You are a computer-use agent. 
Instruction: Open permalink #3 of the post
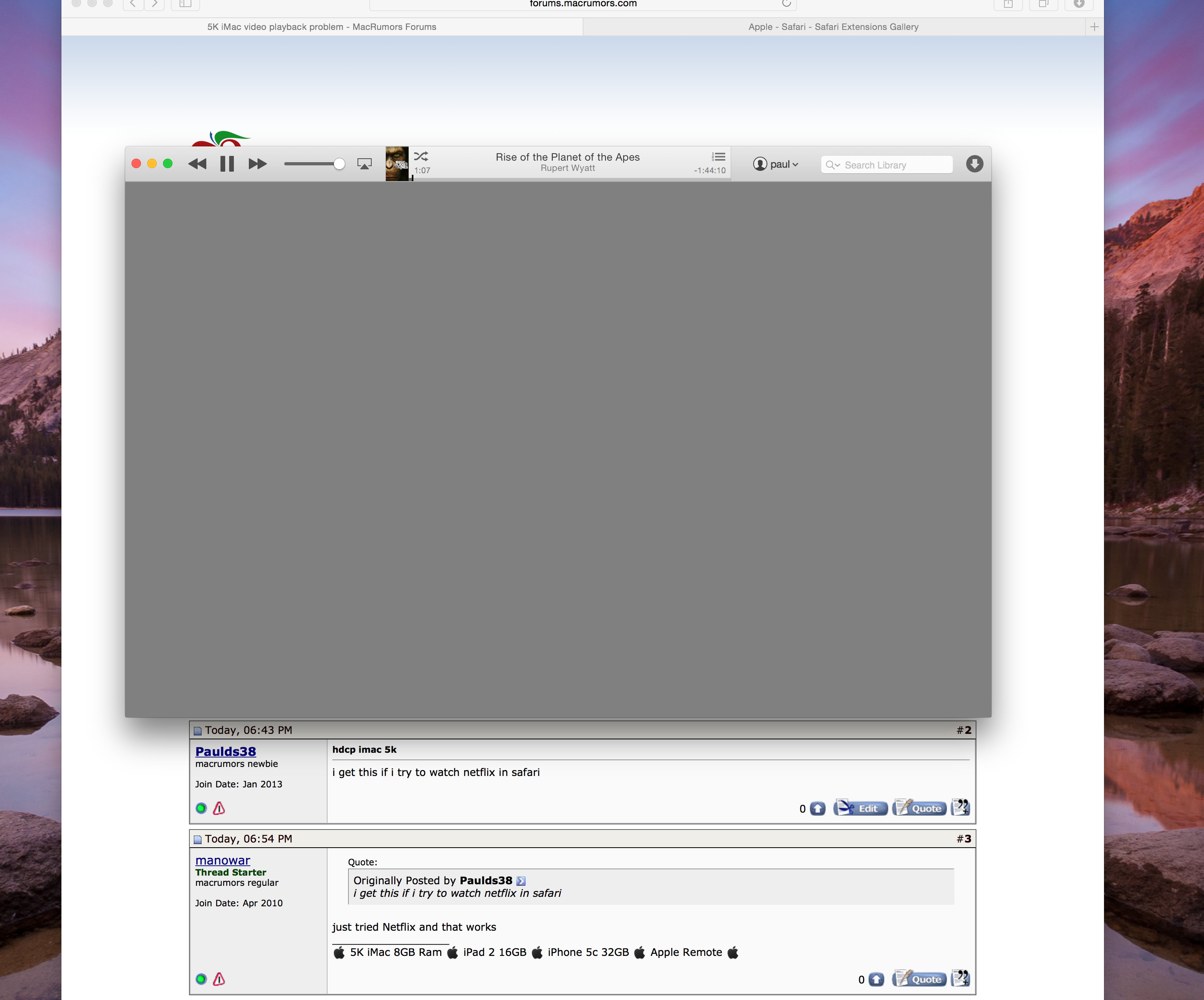point(964,839)
